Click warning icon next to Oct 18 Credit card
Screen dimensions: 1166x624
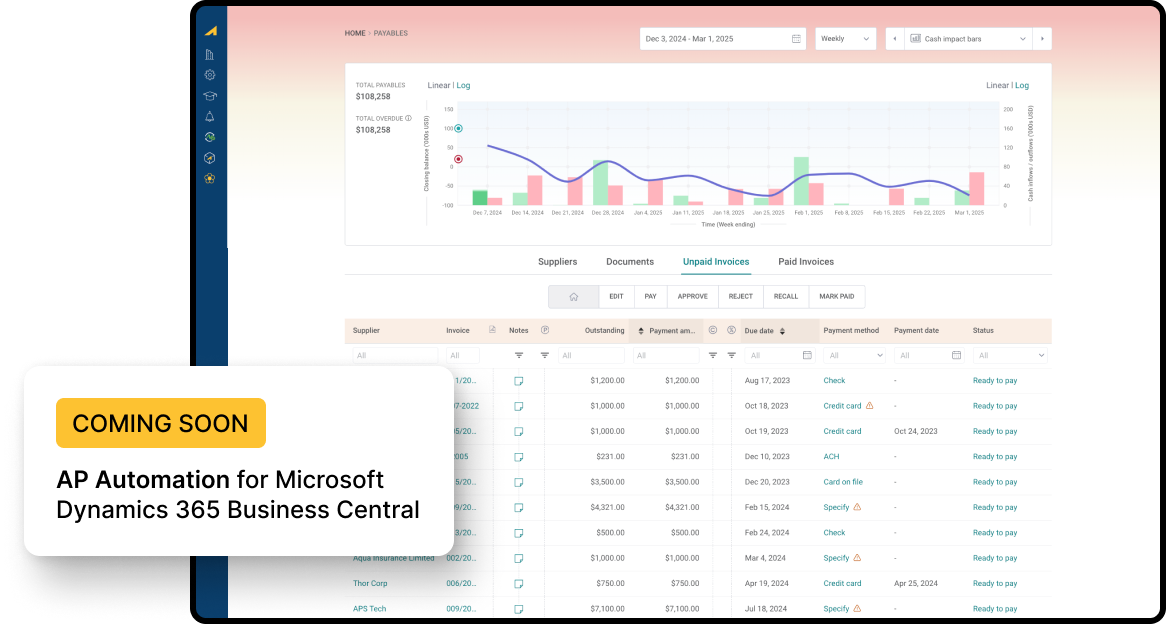[869, 406]
